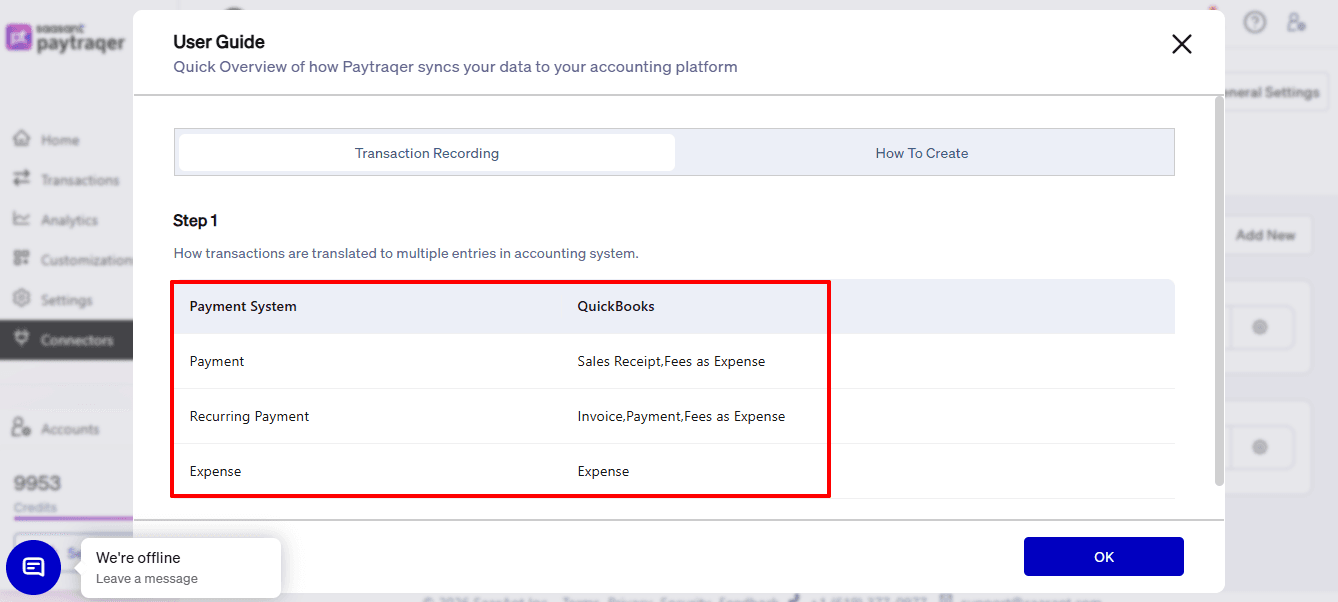Click the help question mark icon
This screenshot has width=1338, height=602.
[1254, 22]
